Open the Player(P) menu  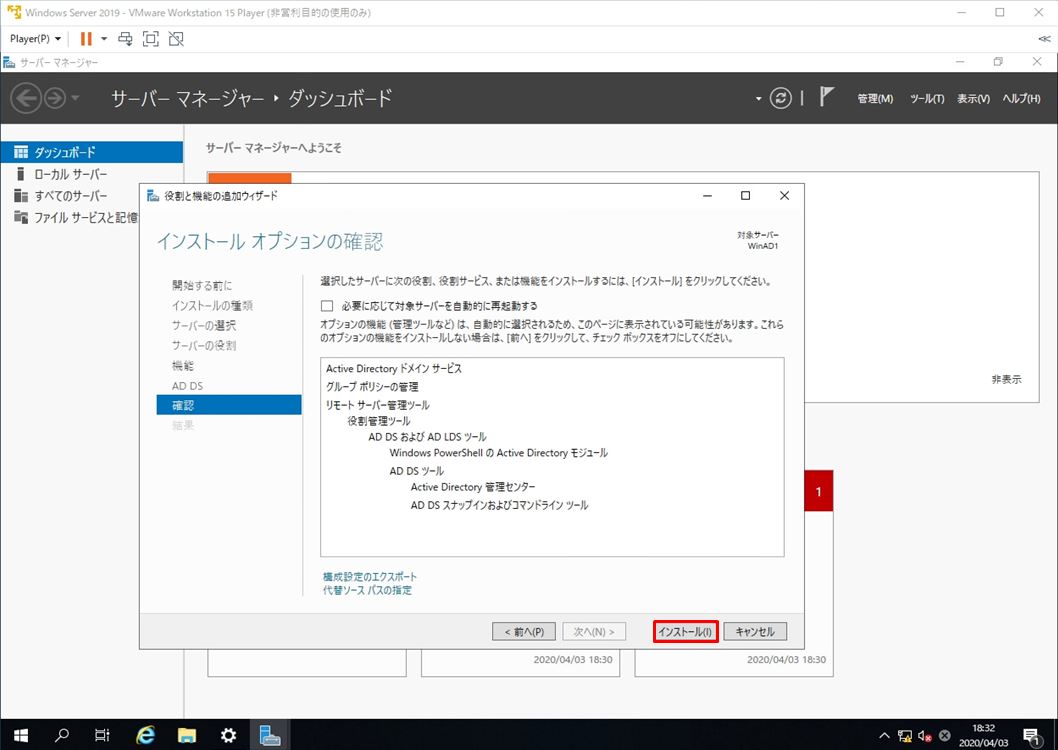point(35,39)
